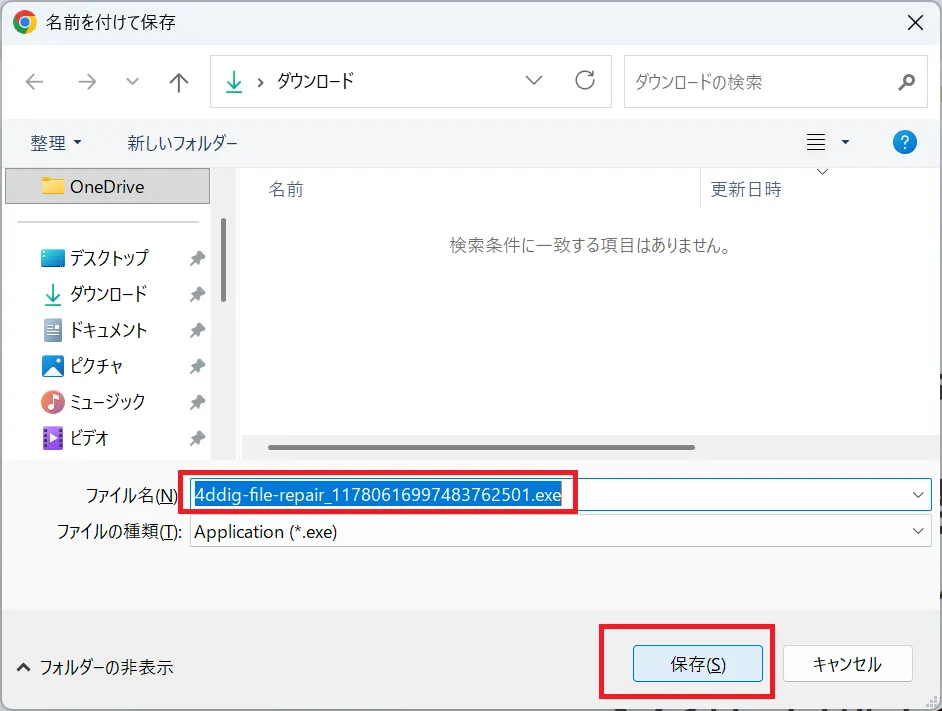Viewport: 942px width, 711px height.
Task: Select OneDrive in the navigation pane
Action: tap(108, 186)
